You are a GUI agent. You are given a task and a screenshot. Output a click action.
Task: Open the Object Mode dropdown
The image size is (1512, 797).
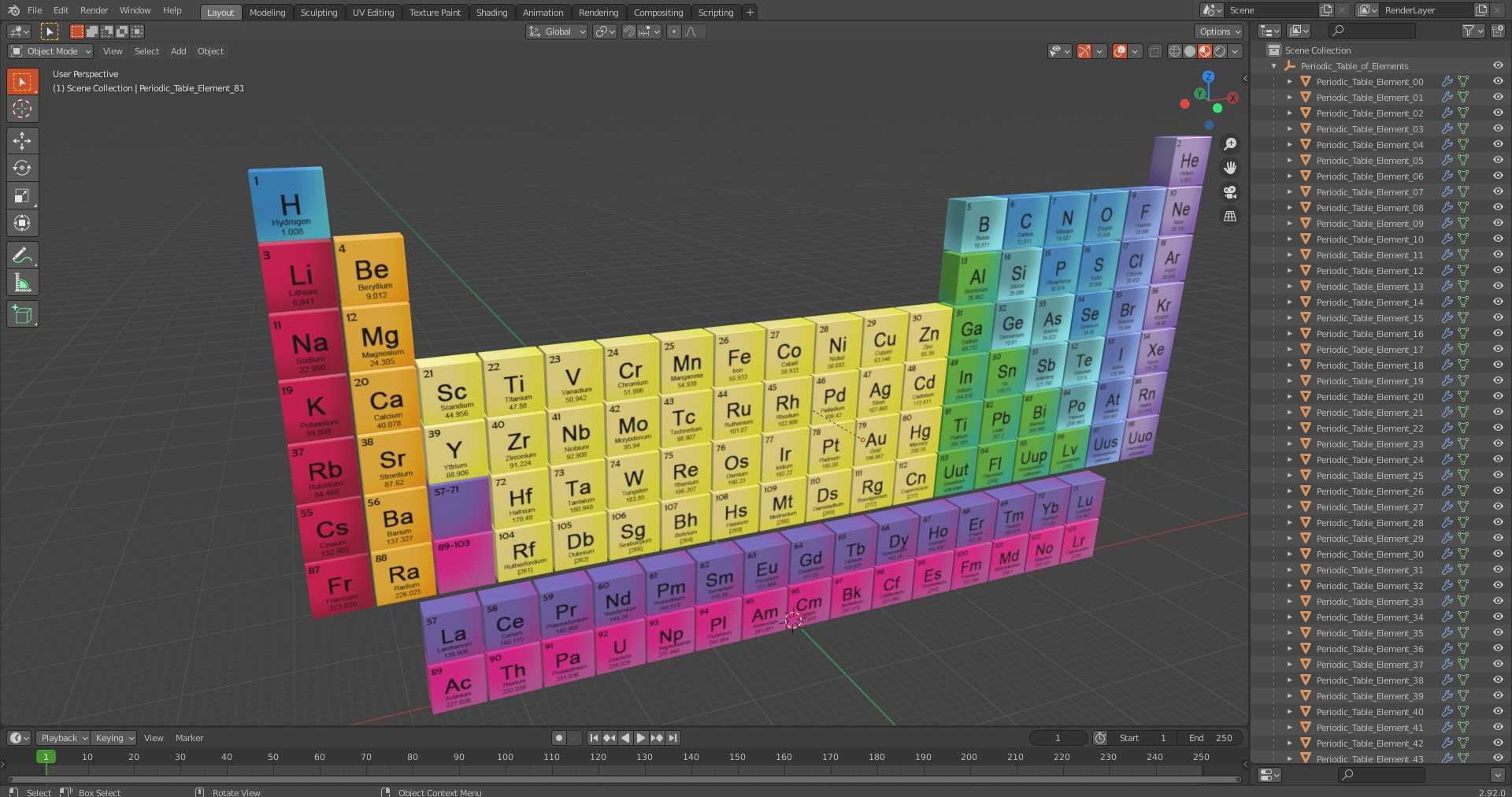click(50, 51)
